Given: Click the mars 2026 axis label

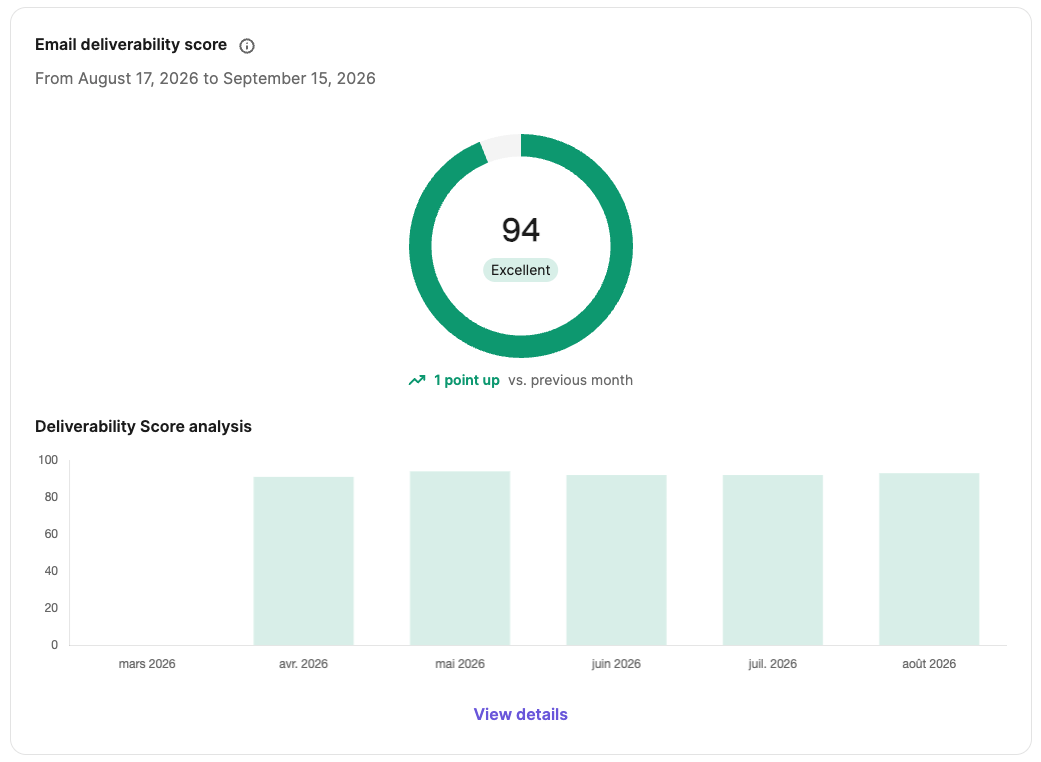Looking at the screenshot, I should (147, 664).
